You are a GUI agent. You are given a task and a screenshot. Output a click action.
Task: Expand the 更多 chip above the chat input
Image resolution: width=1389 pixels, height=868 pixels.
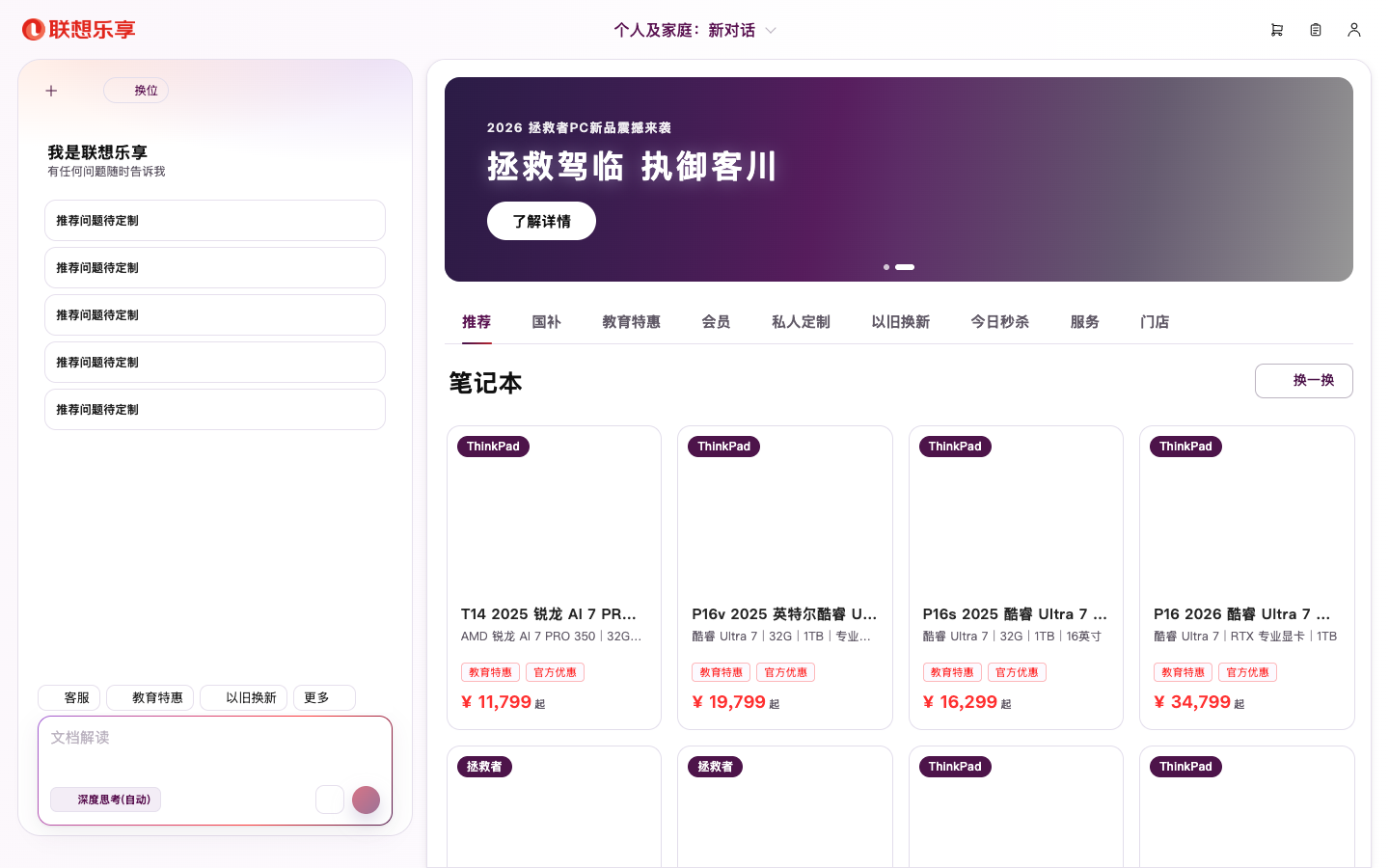(x=324, y=697)
